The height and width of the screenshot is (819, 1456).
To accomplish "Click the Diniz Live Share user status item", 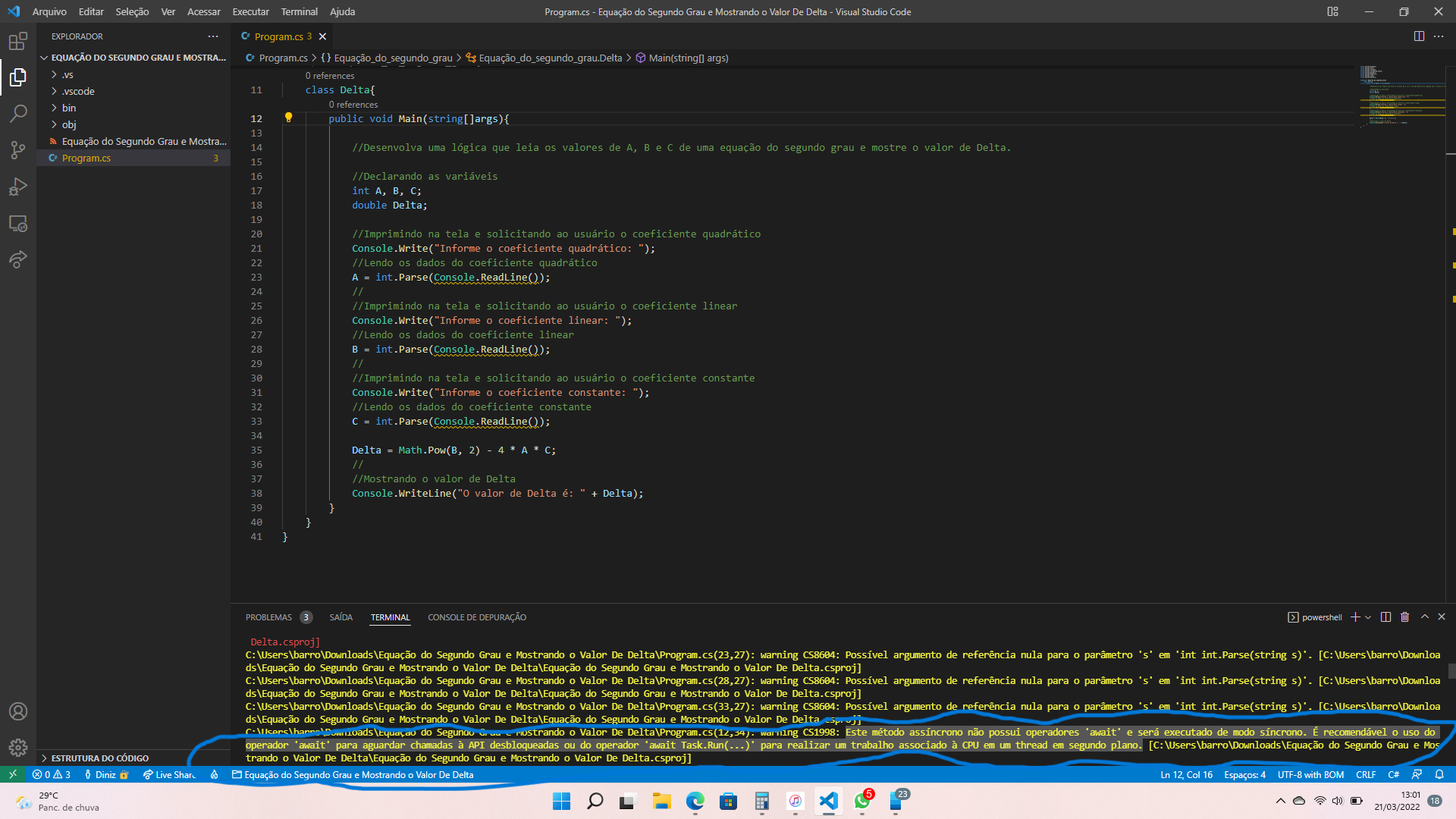I will coord(106,774).
